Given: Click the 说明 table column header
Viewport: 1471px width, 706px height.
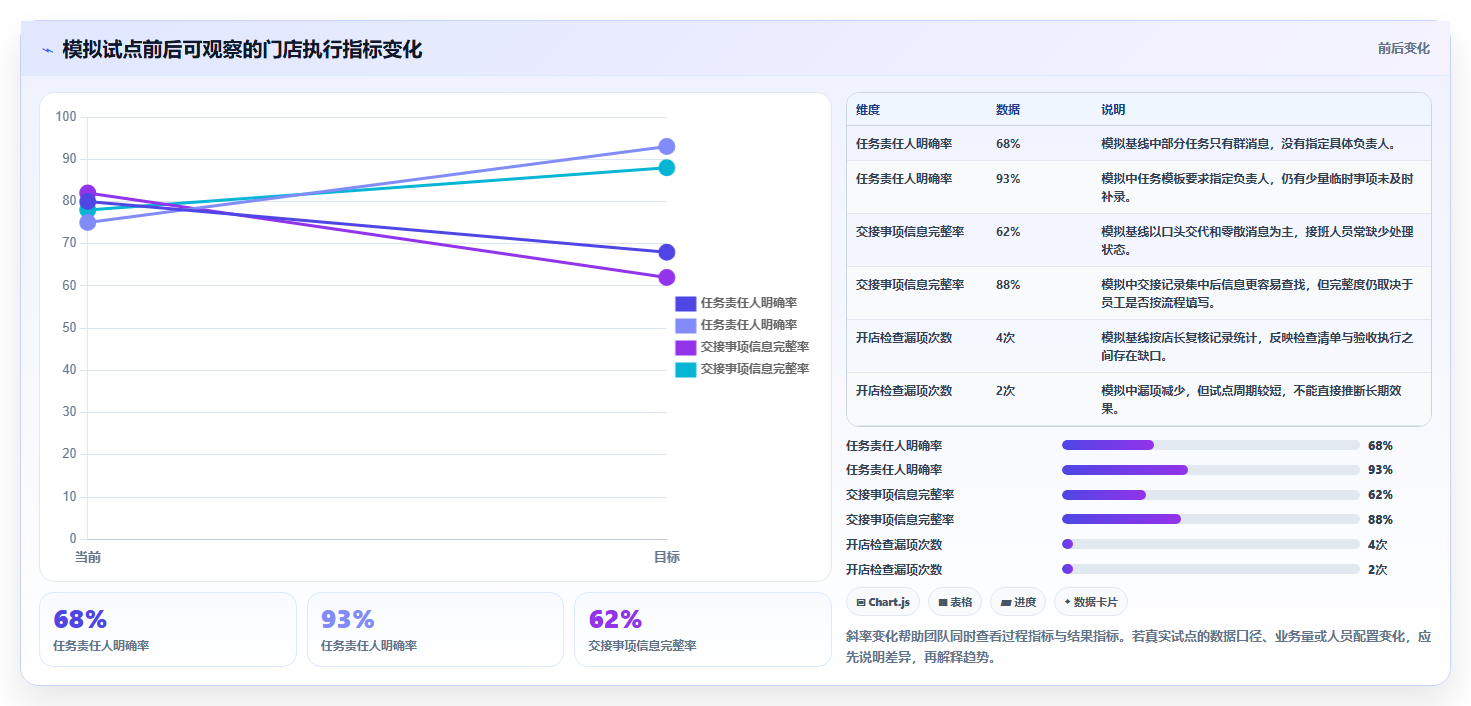Looking at the screenshot, I should 1113,110.
